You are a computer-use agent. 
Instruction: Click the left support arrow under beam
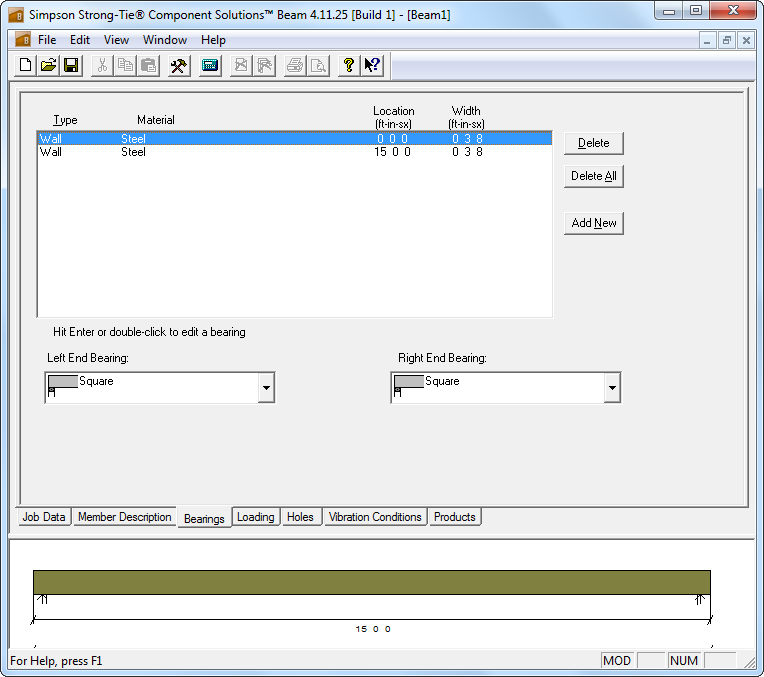pyautogui.click(x=43, y=599)
